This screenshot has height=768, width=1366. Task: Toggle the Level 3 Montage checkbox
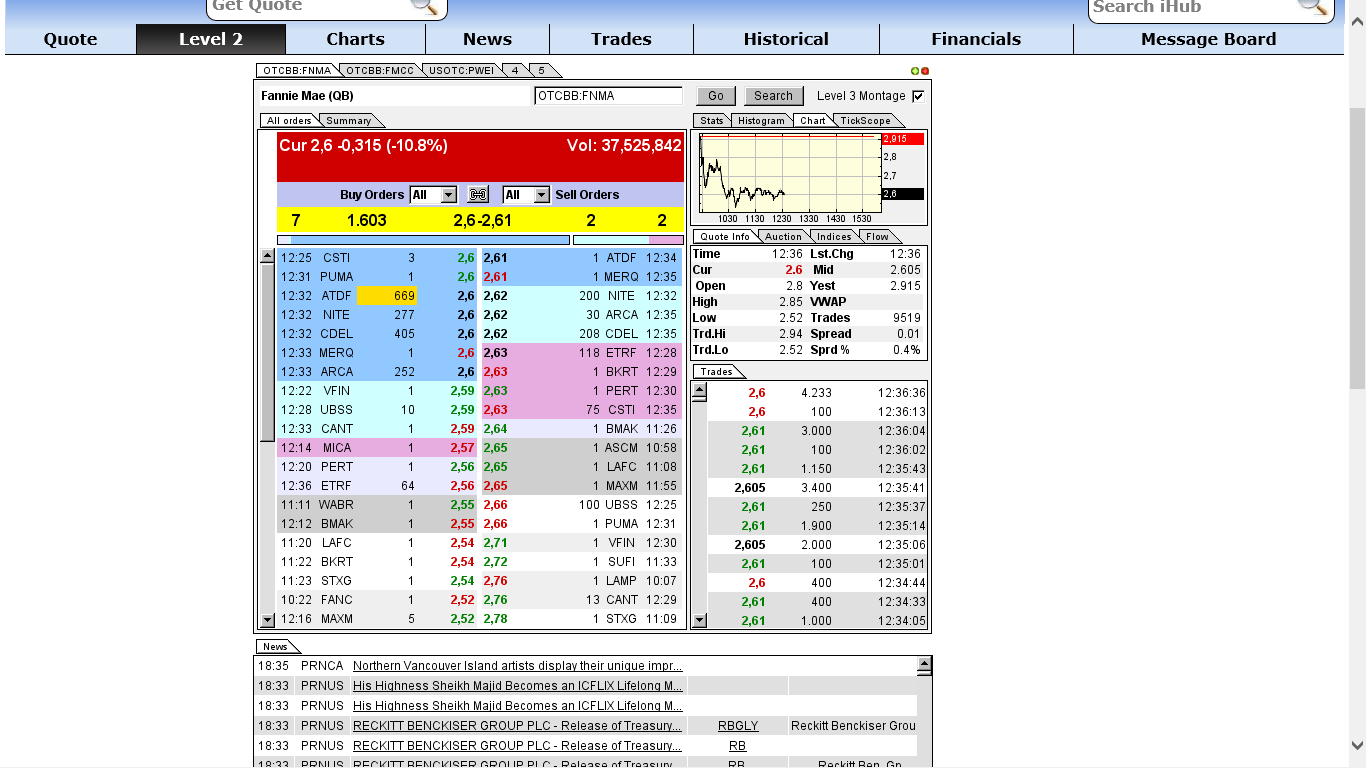[918, 96]
